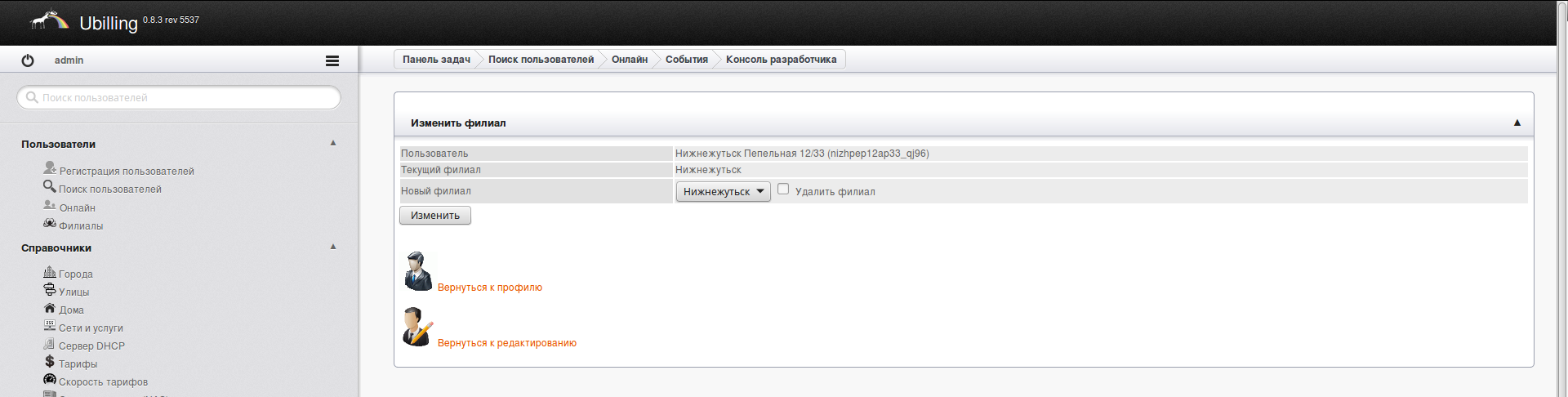1568x397 pixels.
Task: Click the Cities (Города) buildings icon
Action: (50, 272)
